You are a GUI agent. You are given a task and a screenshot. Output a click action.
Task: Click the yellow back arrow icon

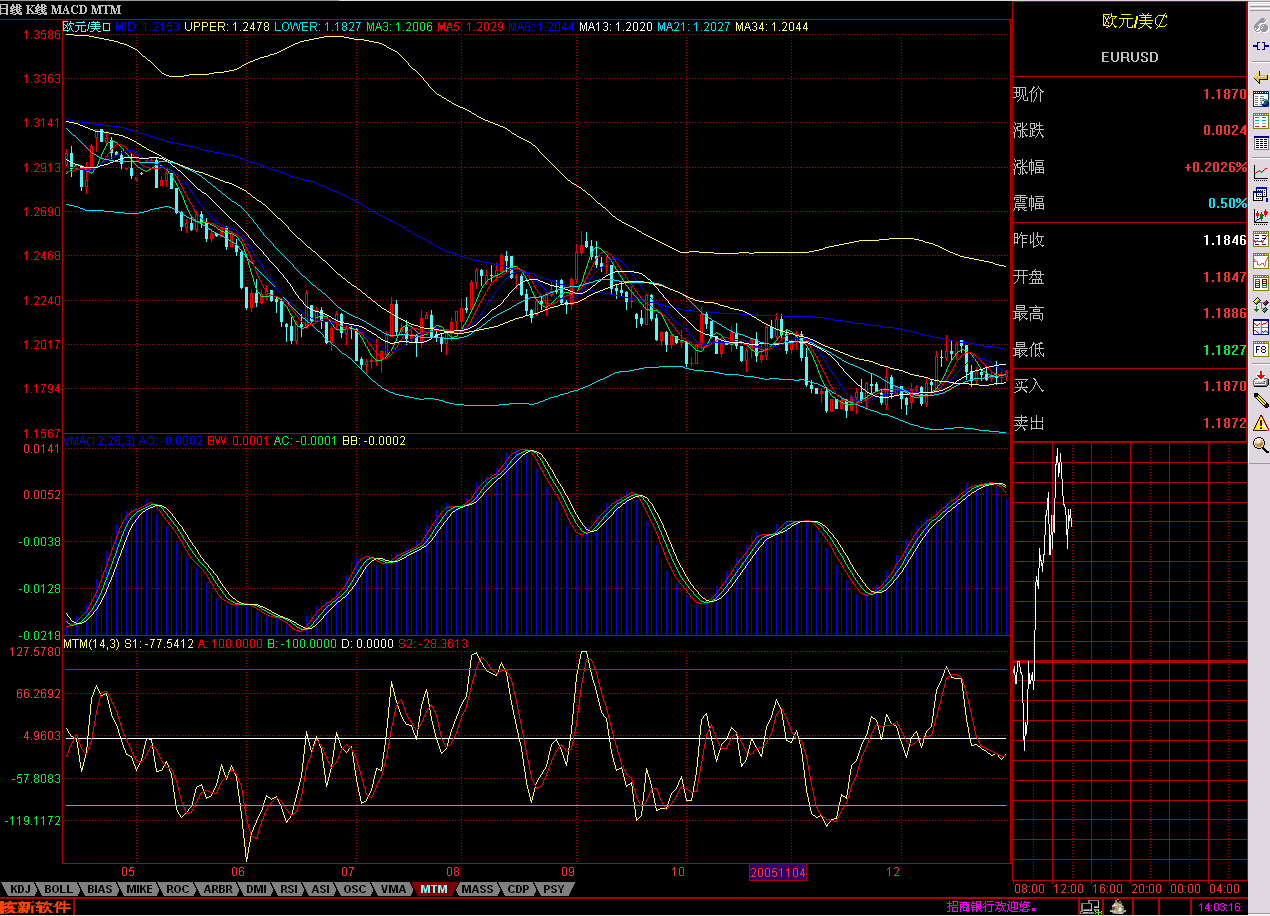click(1261, 77)
